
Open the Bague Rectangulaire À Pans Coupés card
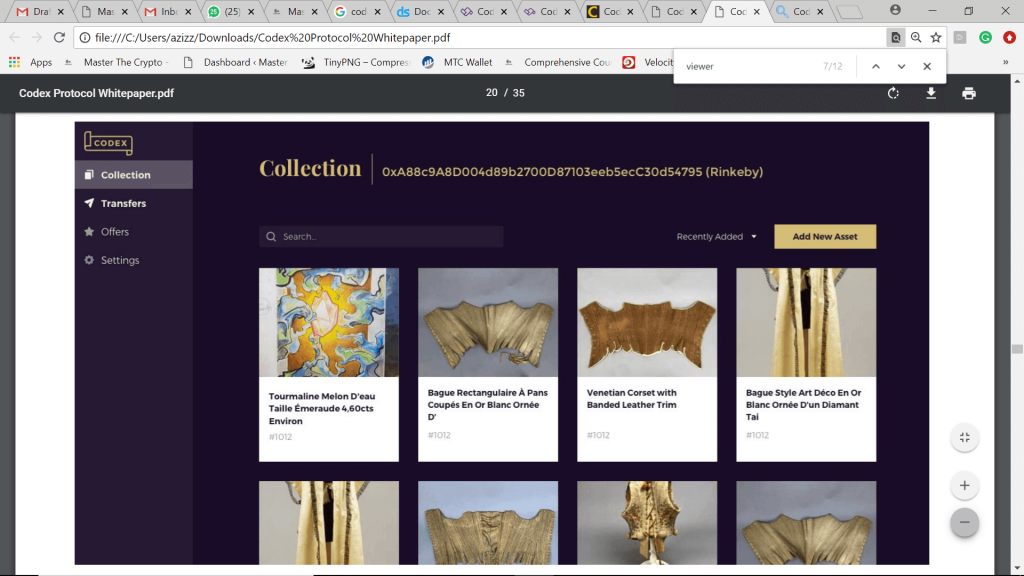[488, 364]
